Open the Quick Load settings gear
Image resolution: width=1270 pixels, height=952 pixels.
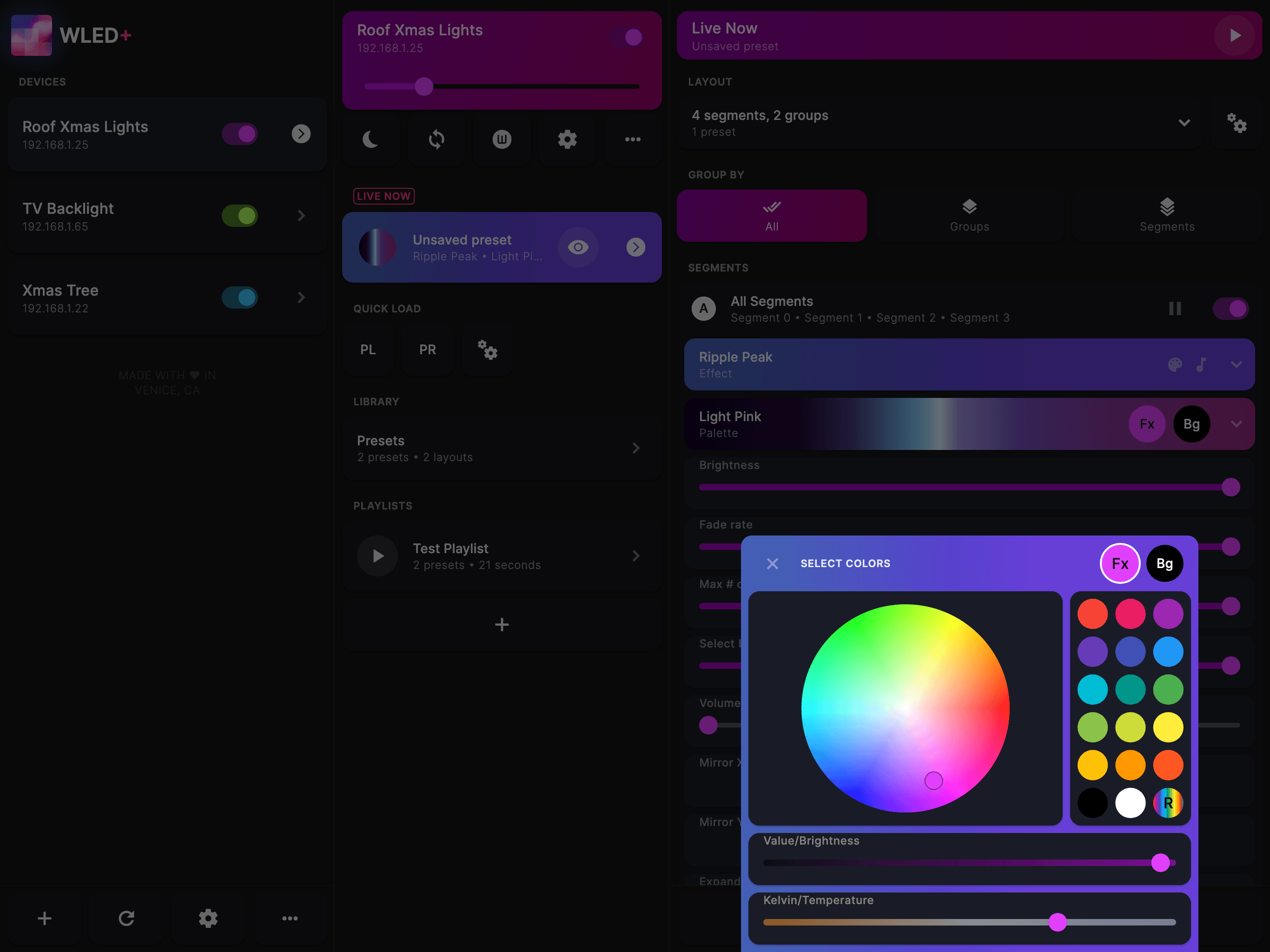point(487,350)
